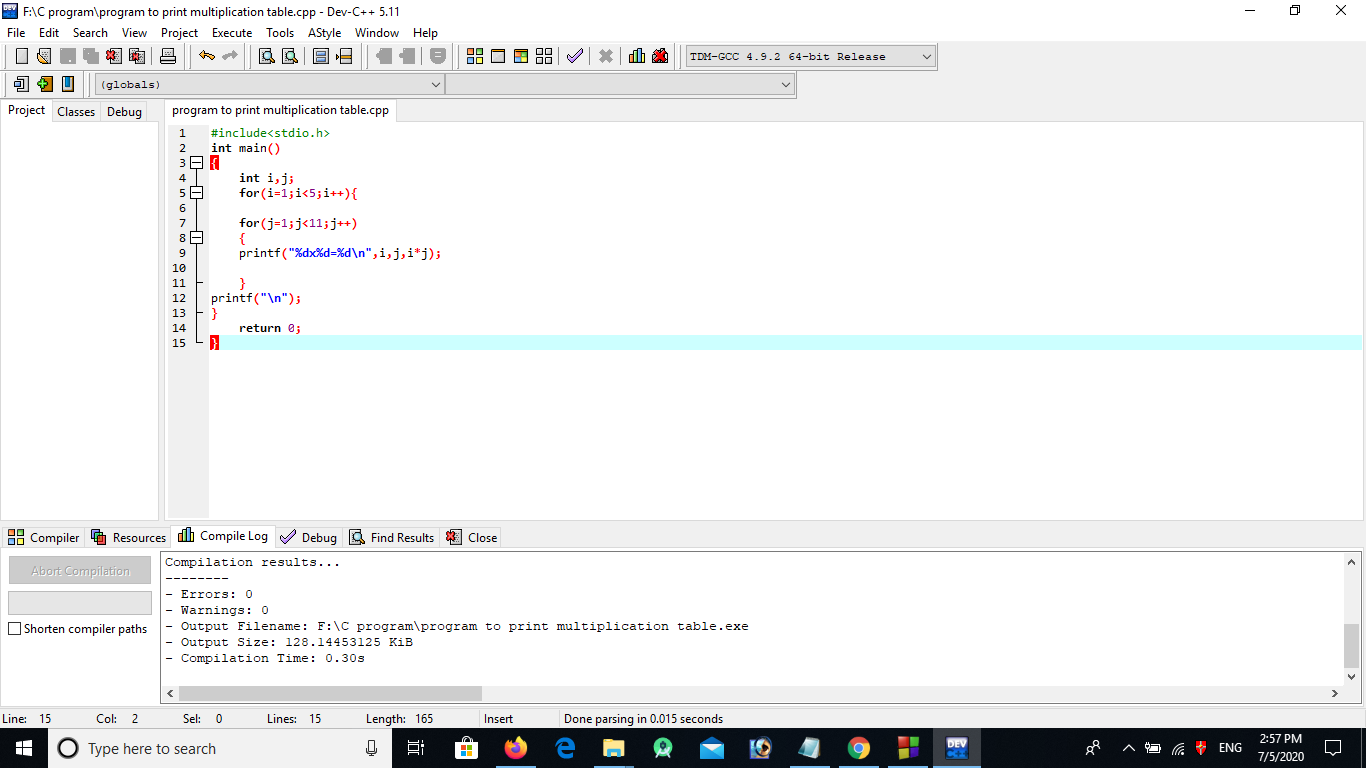Start debugging with the purple checkmark icon
Screen dimensions: 1366x768
coord(574,56)
